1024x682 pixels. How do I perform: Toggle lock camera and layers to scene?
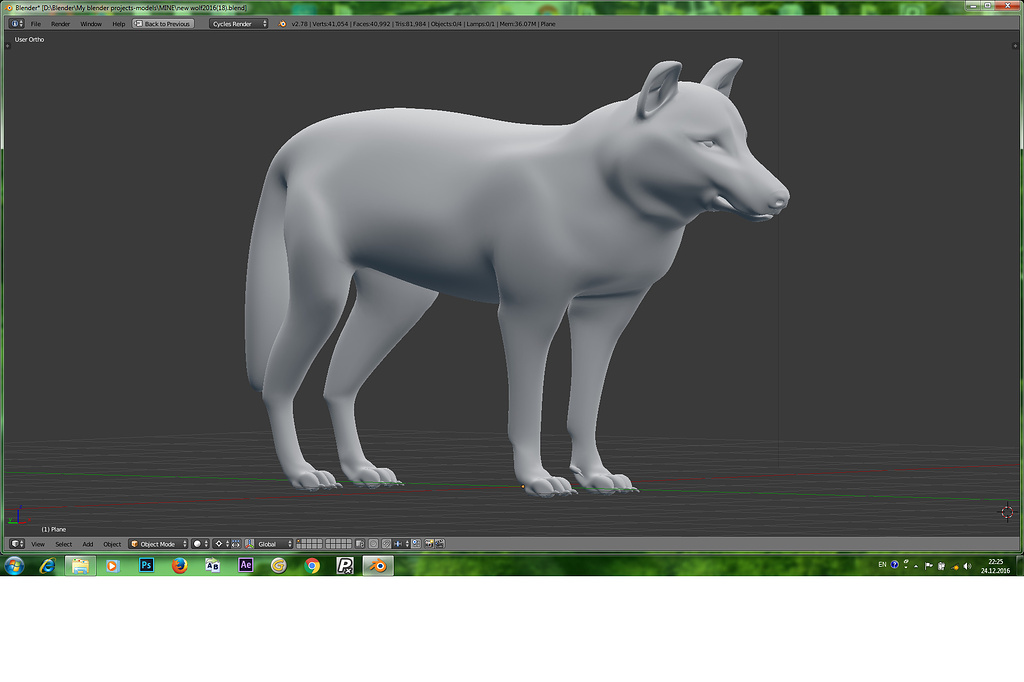point(360,544)
